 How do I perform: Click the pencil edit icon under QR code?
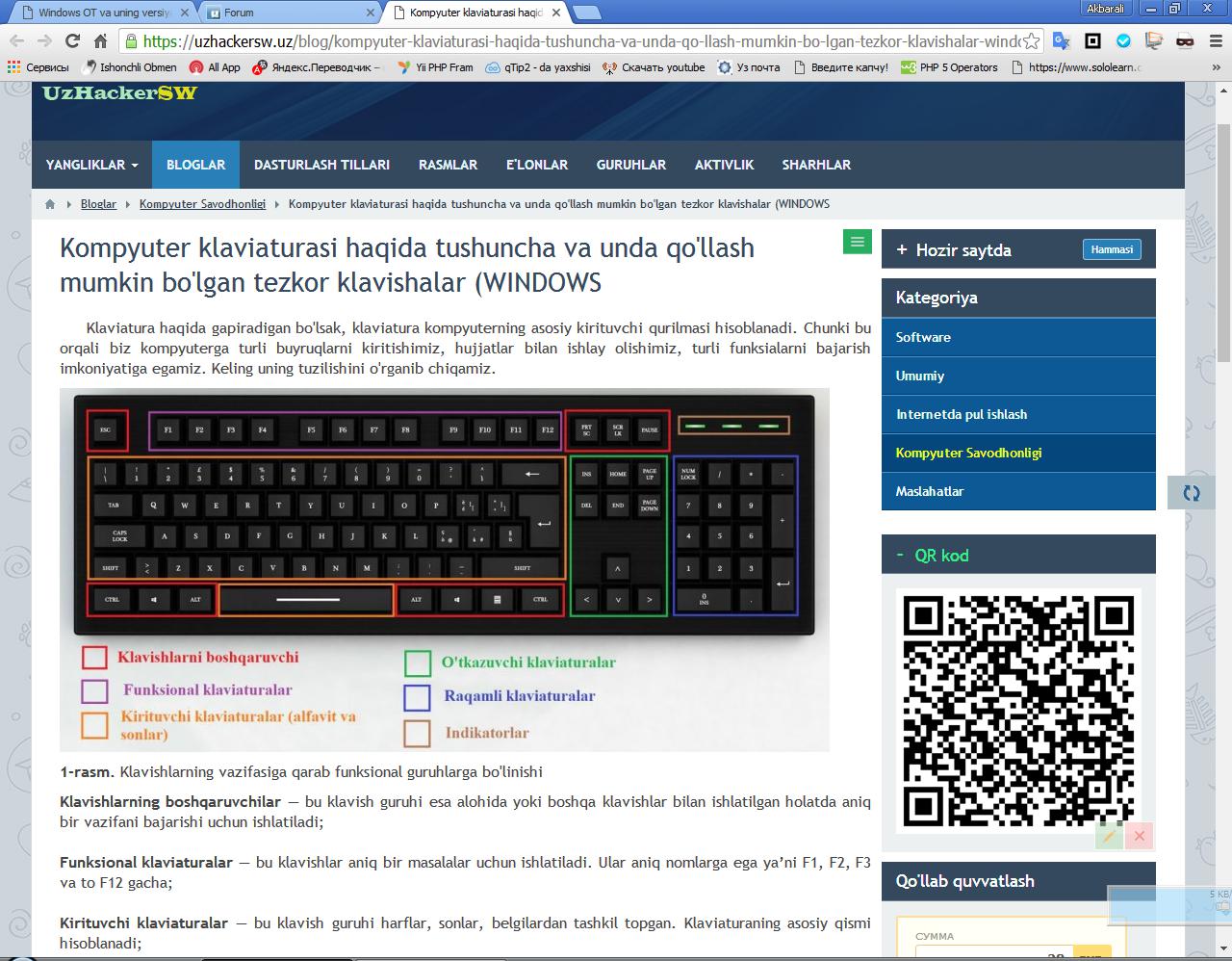coord(1109,836)
